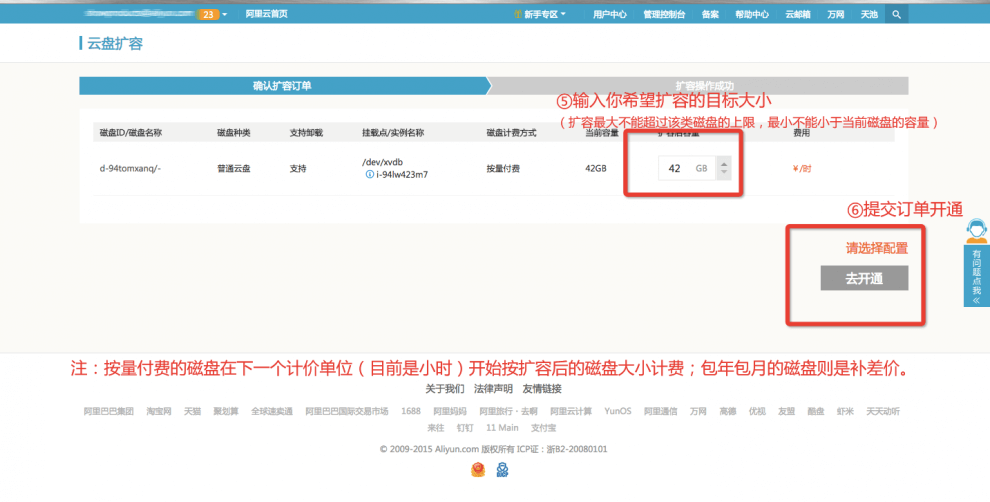
Task: Select 备案 in the top navigation
Action: [x=710, y=15]
